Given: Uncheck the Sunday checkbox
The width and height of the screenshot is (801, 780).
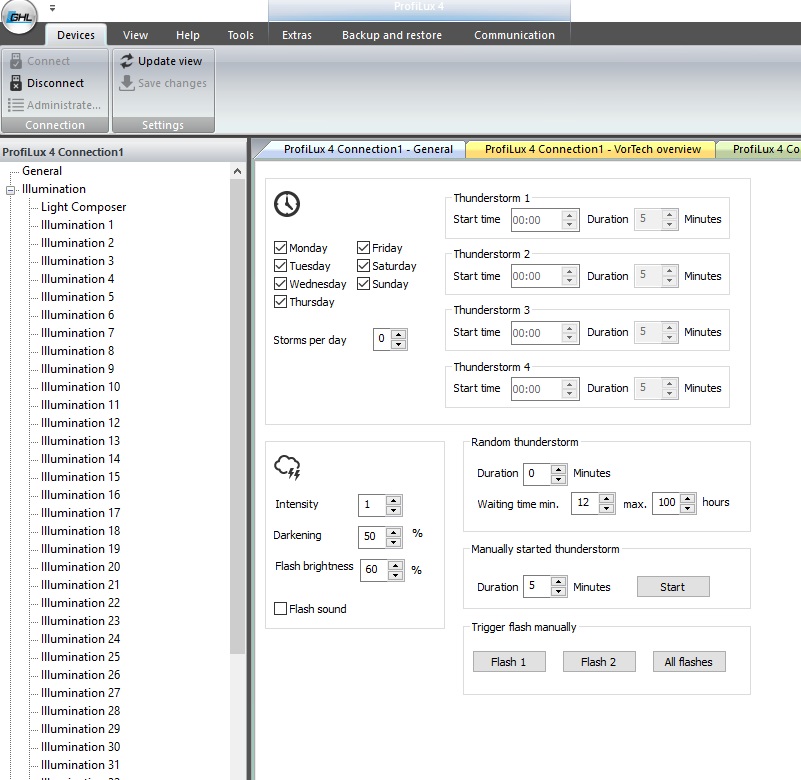Looking at the screenshot, I should 363,283.
